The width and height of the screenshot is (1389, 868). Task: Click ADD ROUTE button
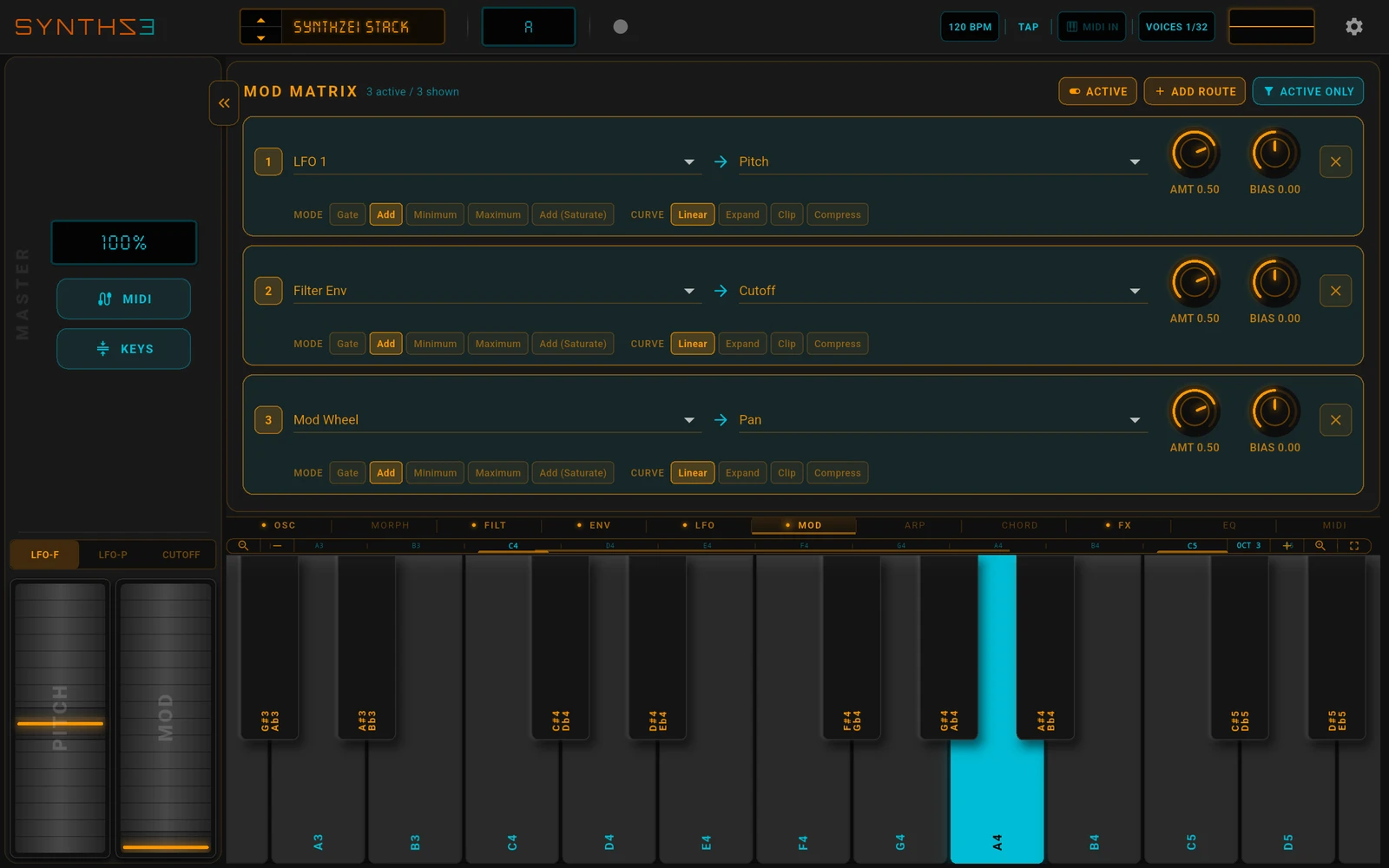tap(1195, 91)
